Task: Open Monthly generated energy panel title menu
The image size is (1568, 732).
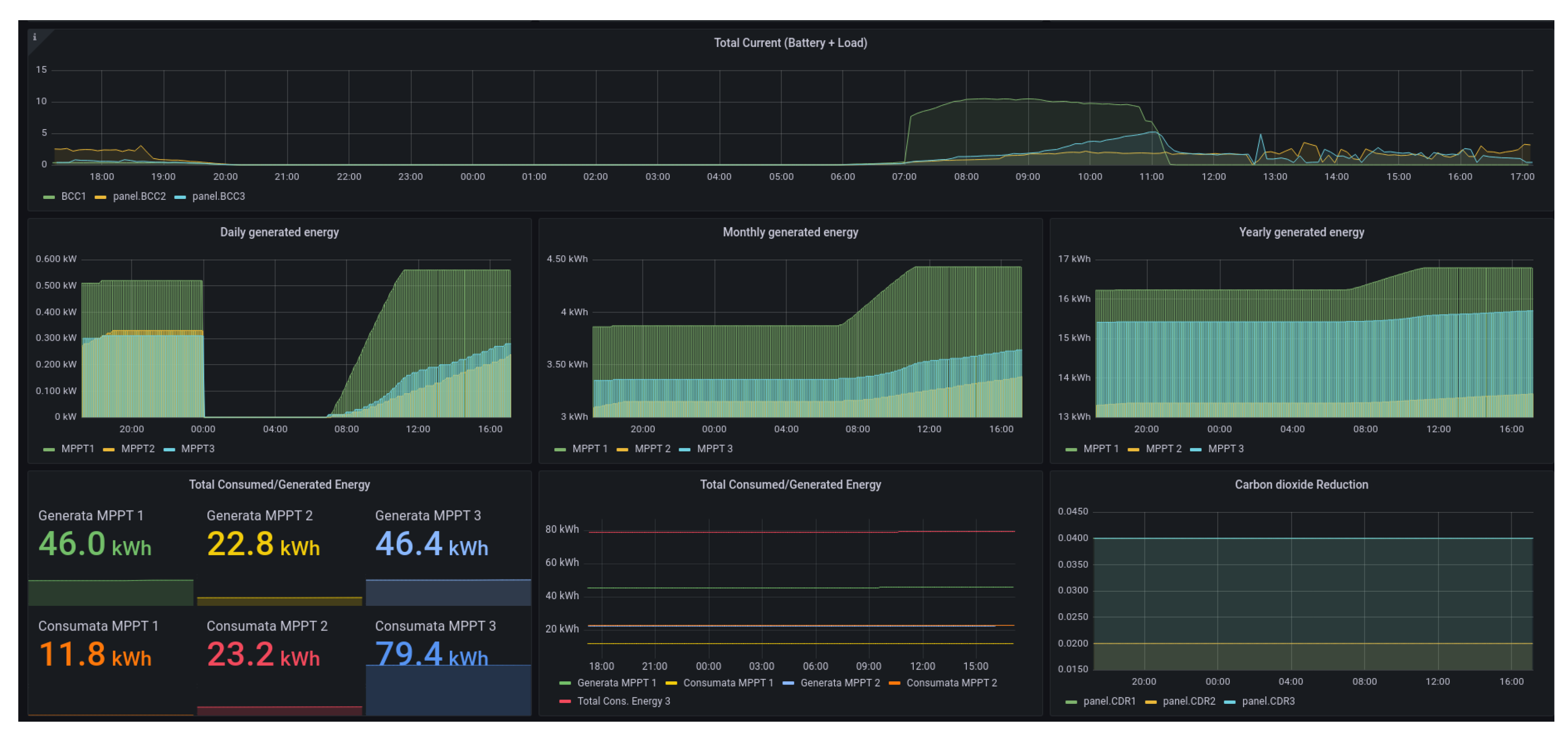Action: tap(789, 232)
